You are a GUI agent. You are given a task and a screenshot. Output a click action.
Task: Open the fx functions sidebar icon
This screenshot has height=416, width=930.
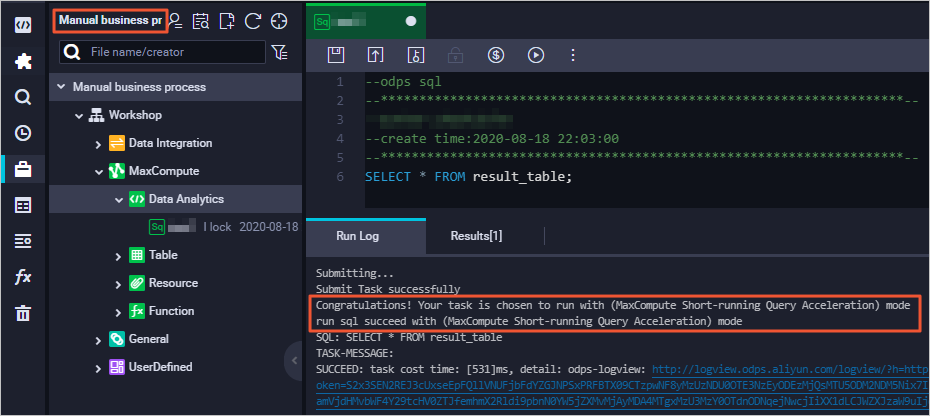(23, 277)
